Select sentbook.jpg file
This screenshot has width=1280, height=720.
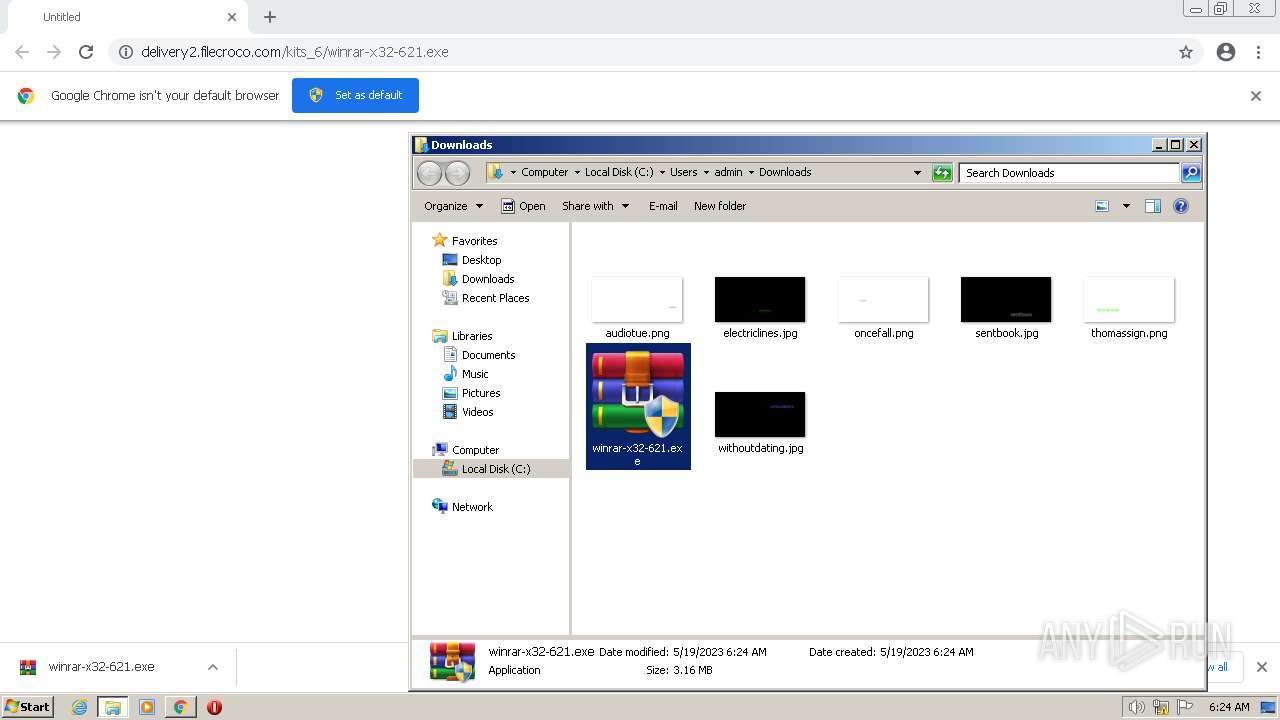coord(1006,308)
